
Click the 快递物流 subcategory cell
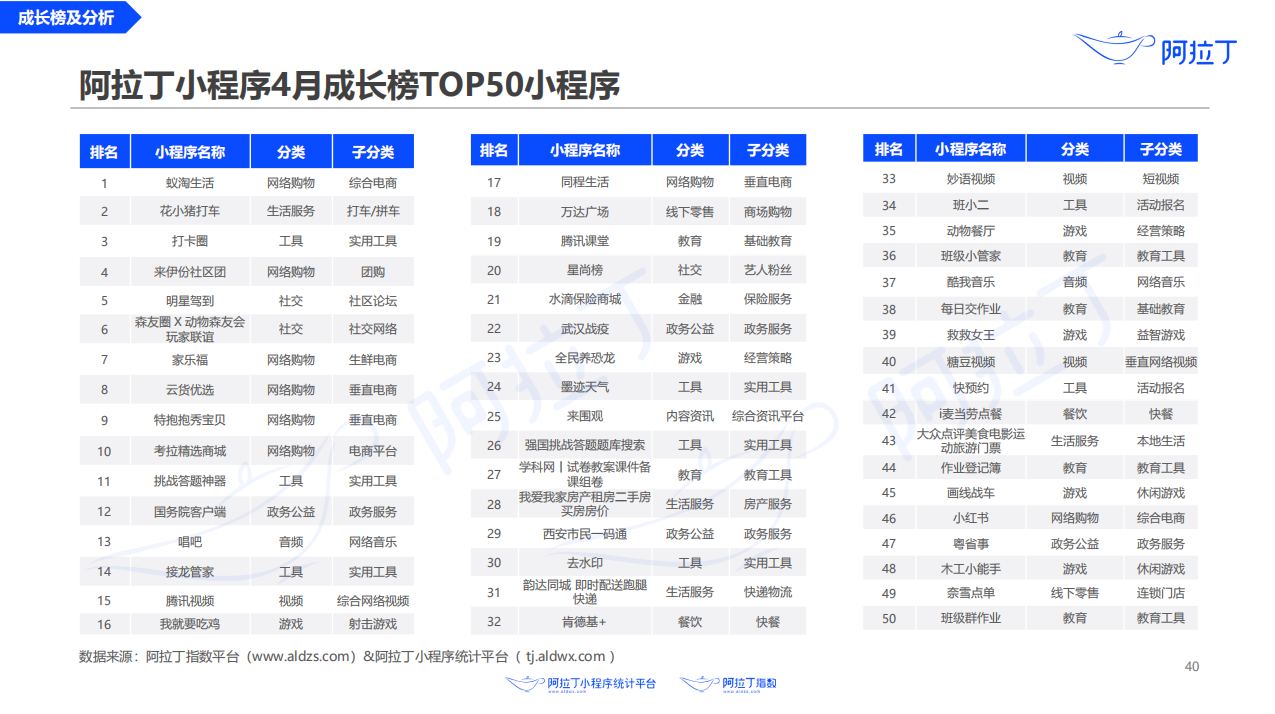pyautogui.click(x=768, y=592)
